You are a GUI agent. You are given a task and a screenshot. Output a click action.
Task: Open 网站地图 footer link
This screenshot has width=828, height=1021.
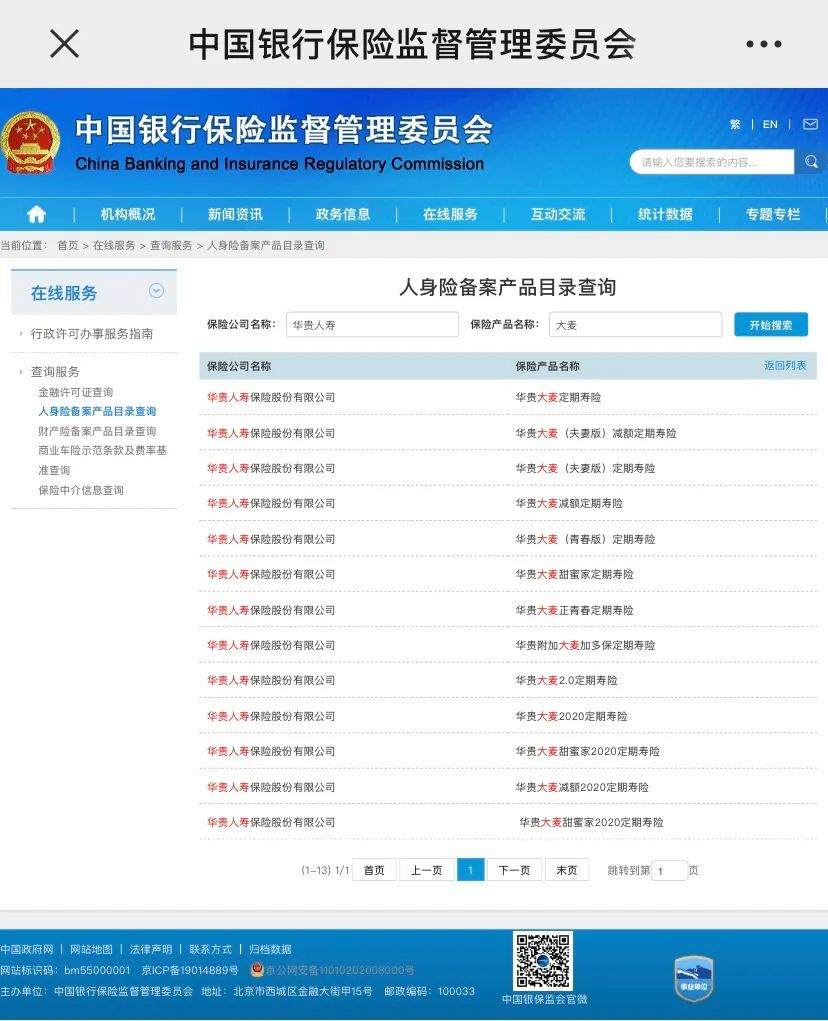click(x=91, y=949)
